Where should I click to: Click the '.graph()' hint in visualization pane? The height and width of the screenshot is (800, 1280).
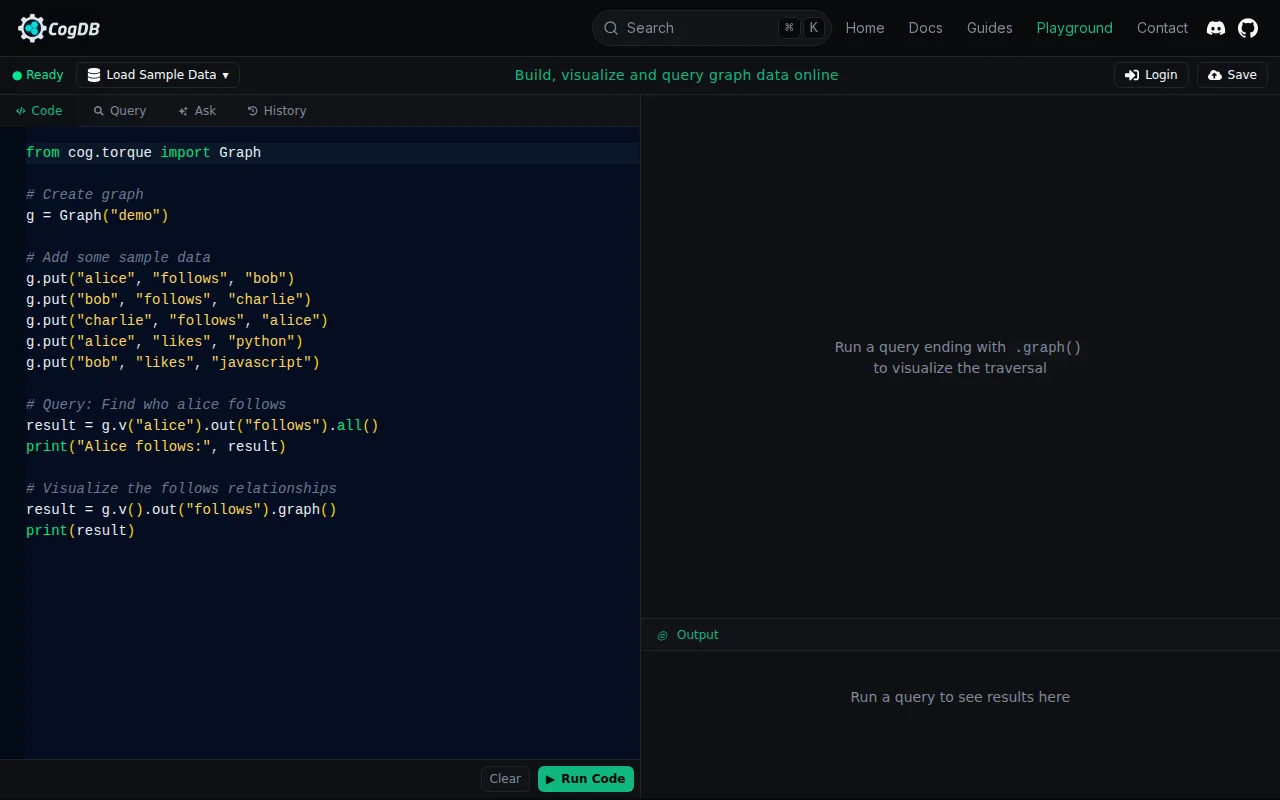pyautogui.click(x=1048, y=348)
